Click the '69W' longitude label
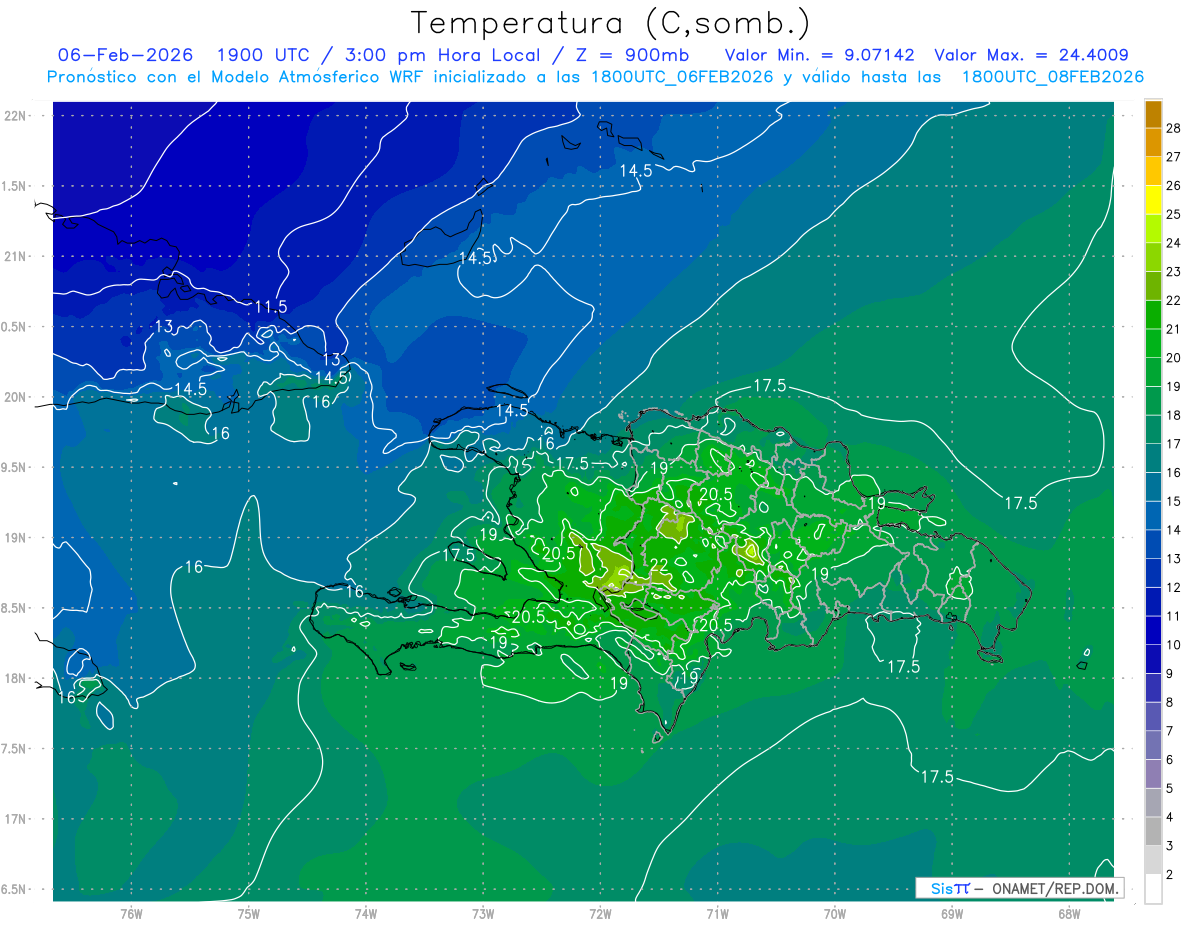This screenshot has width=1200, height=927. pos(952,914)
